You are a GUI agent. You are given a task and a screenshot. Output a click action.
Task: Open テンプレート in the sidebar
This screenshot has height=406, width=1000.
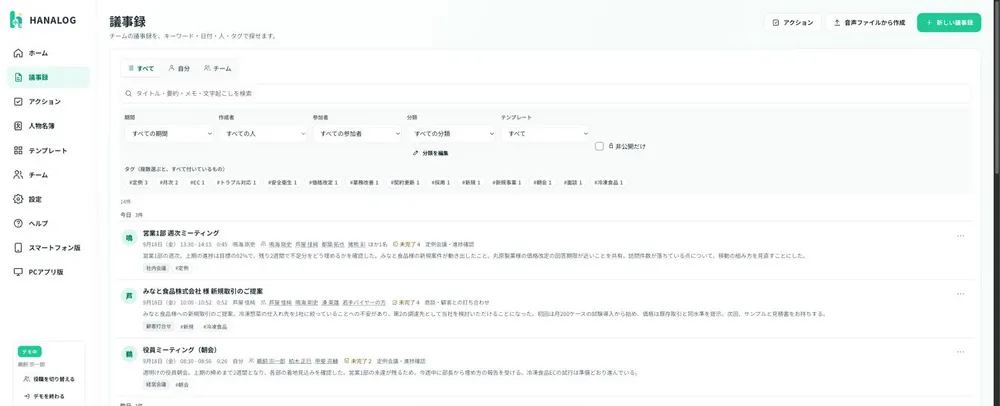click(48, 150)
